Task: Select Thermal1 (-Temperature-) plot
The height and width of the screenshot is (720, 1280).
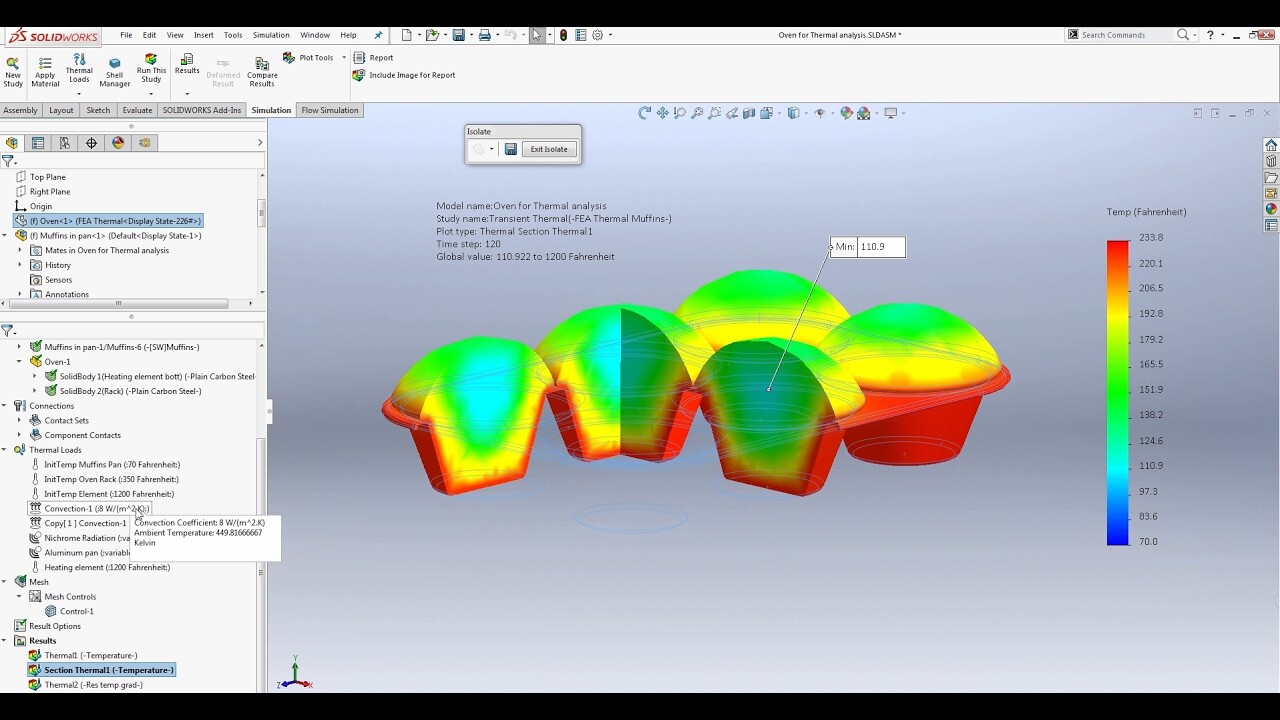Action: (x=83, y=655)
